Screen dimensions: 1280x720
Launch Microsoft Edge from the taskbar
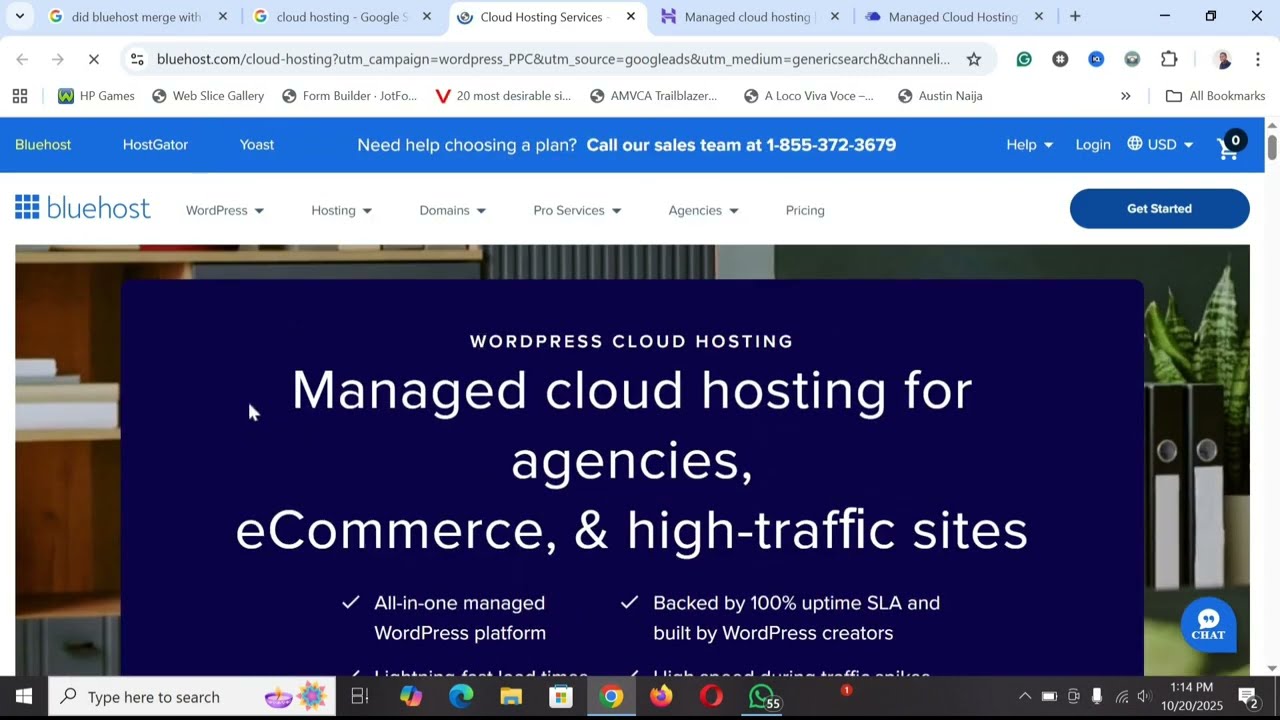pyautogui.click(x=461, y=696)
